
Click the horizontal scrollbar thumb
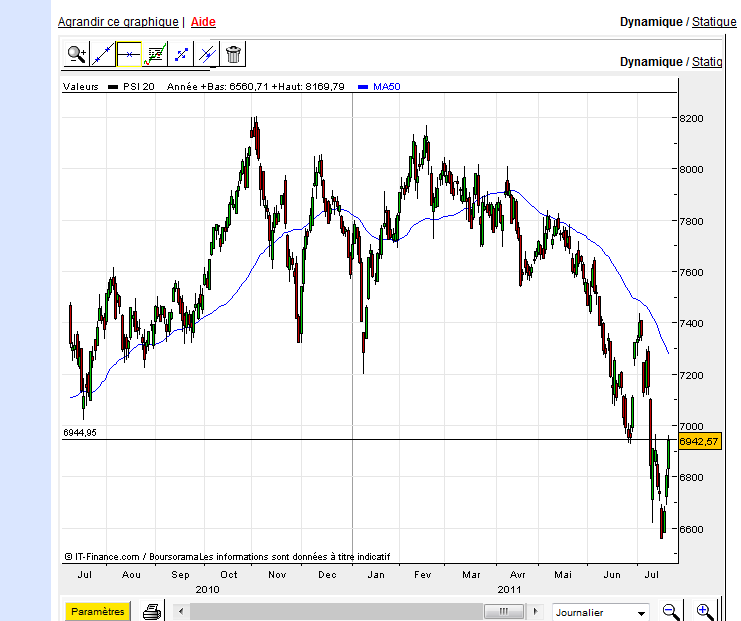click(504, 611)
